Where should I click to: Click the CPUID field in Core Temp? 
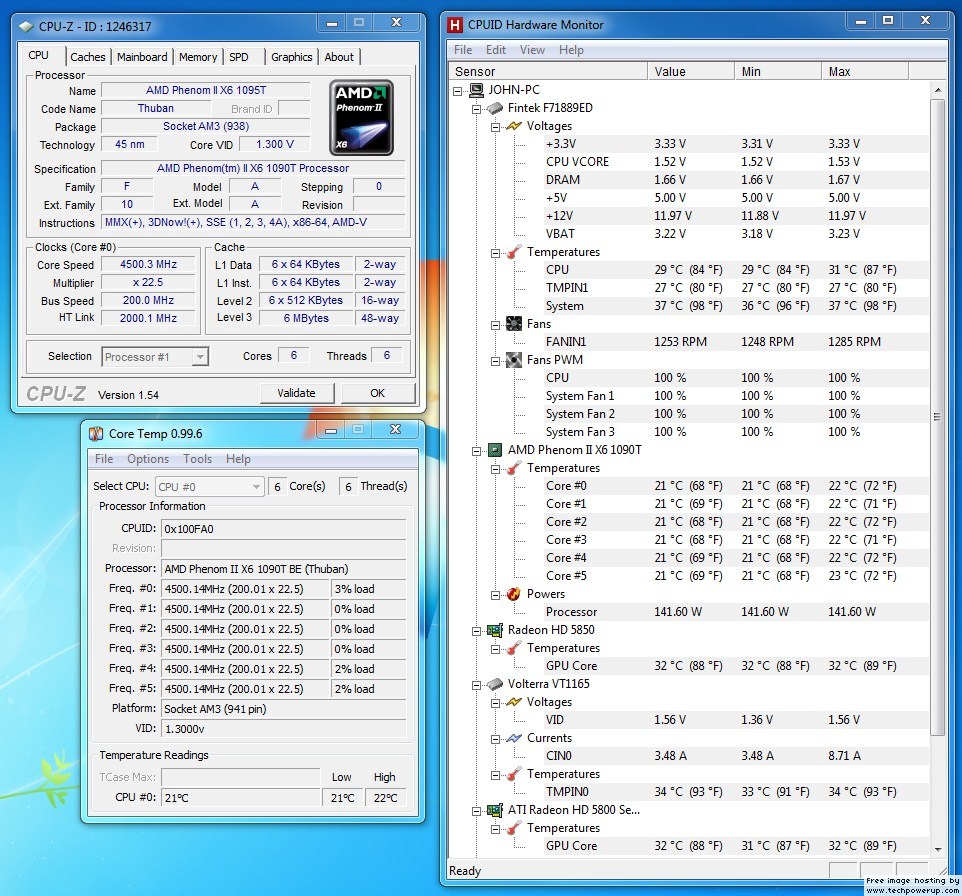tap(283, 529)
